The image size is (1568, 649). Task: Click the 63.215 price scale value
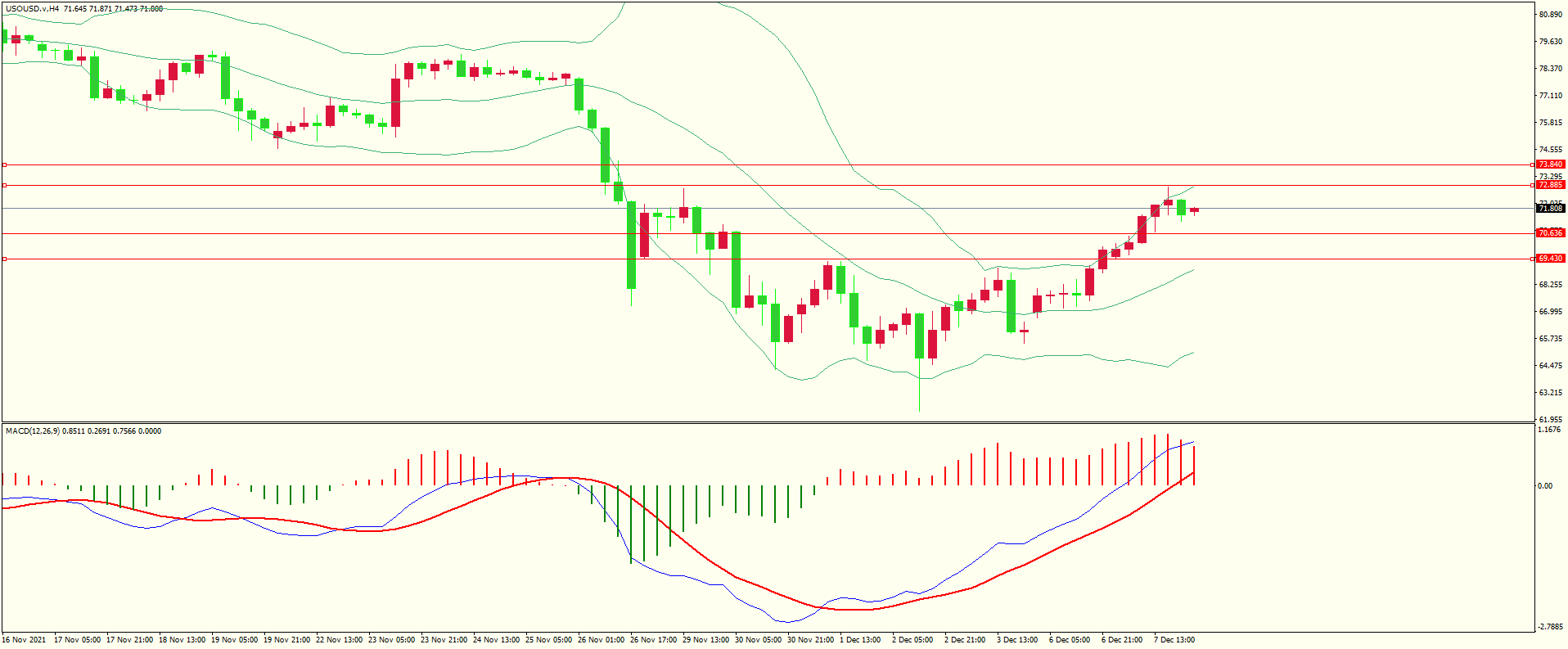click(x=1550, y=393)
